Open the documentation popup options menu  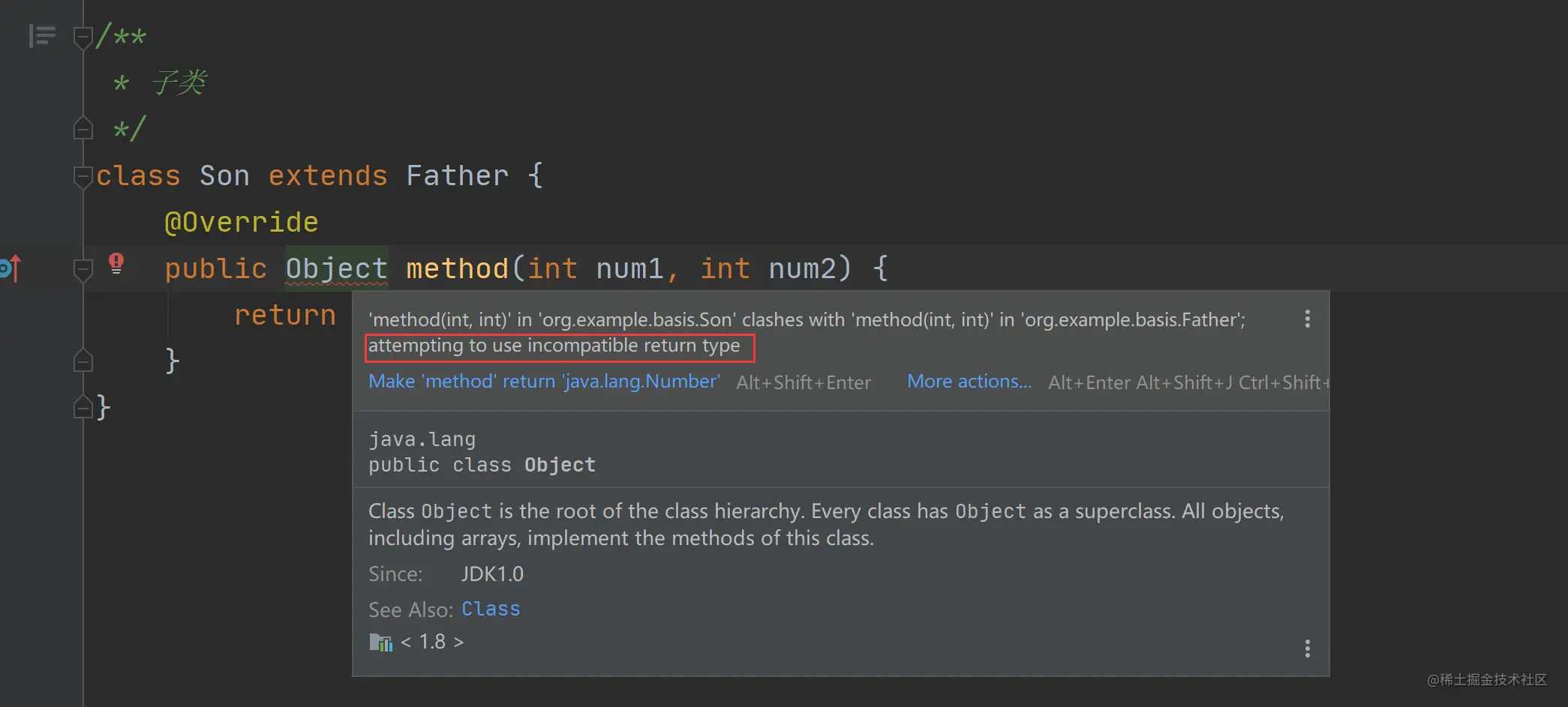point(1308,649)
